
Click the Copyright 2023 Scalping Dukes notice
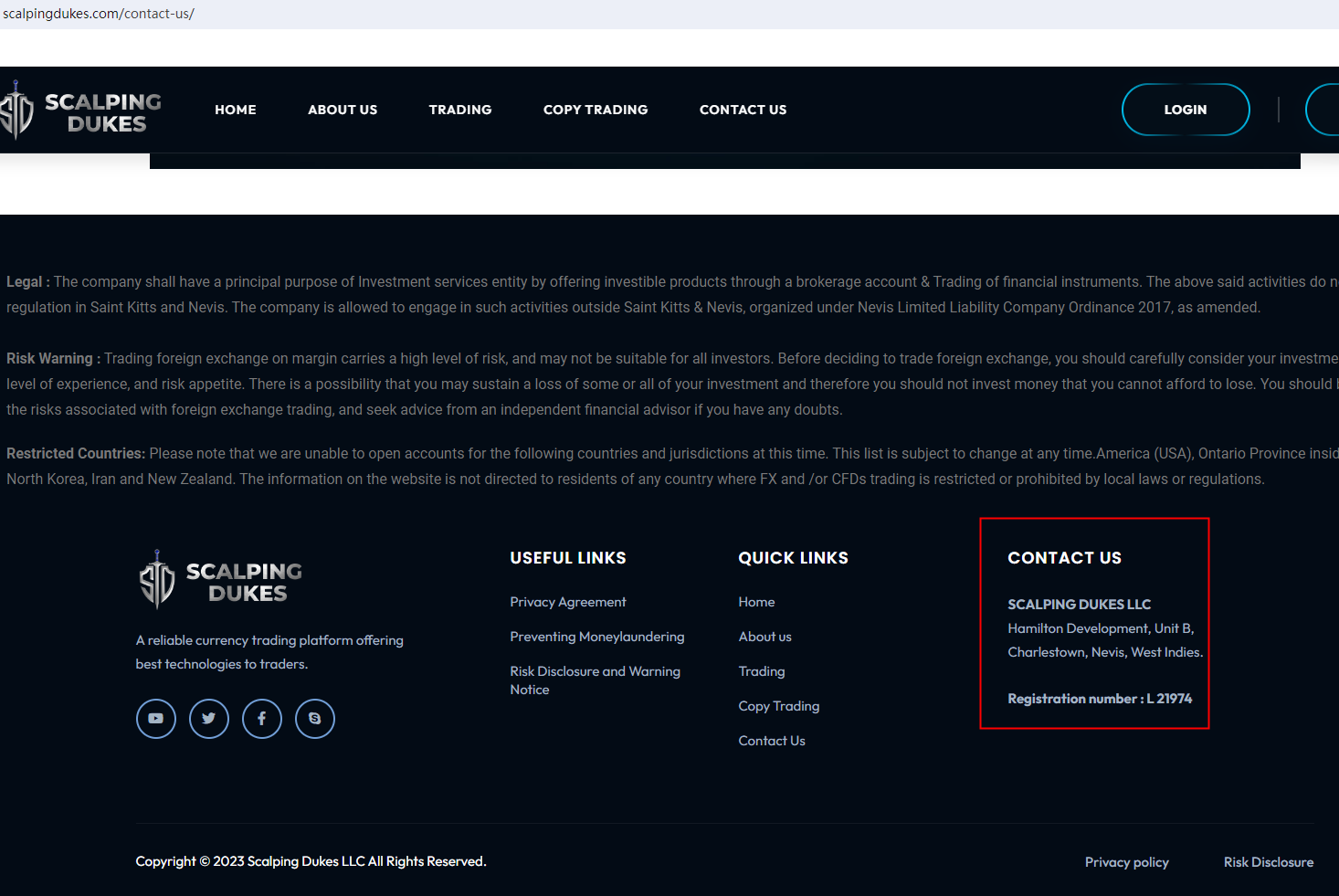pos(311,861)
